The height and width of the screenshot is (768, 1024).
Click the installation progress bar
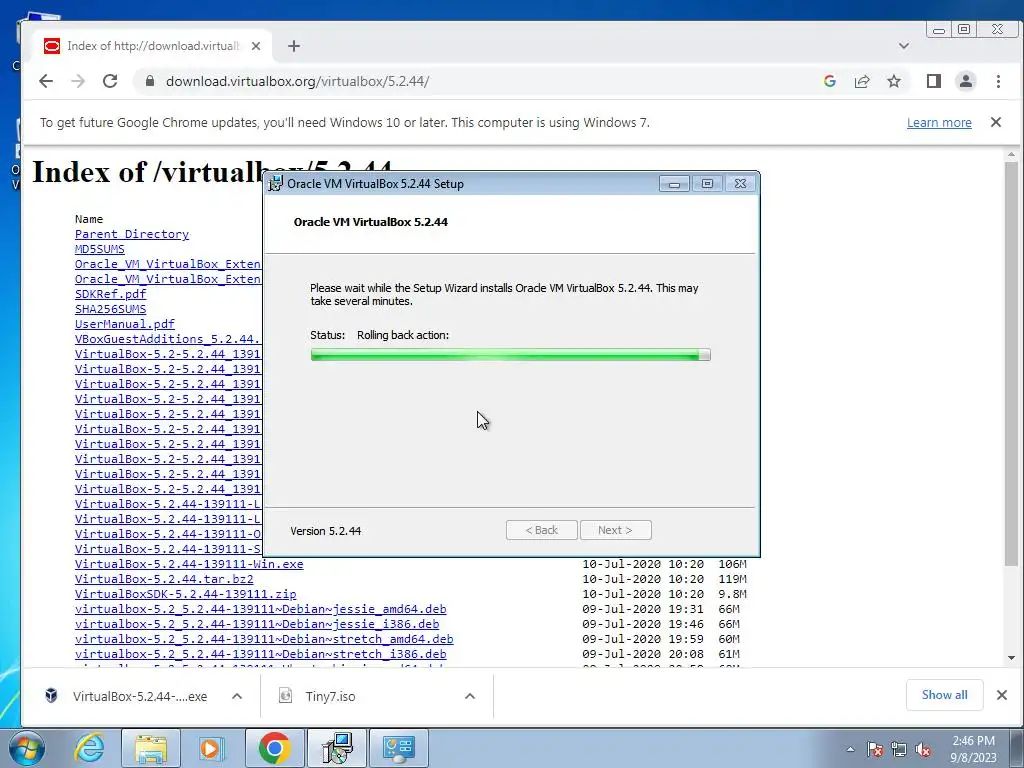(511, 355)
